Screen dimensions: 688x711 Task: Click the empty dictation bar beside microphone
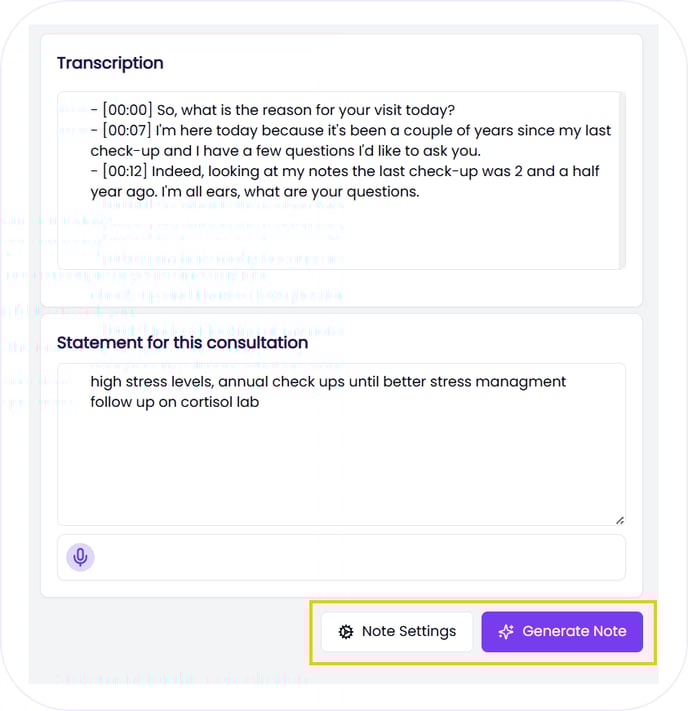(360, 557)
